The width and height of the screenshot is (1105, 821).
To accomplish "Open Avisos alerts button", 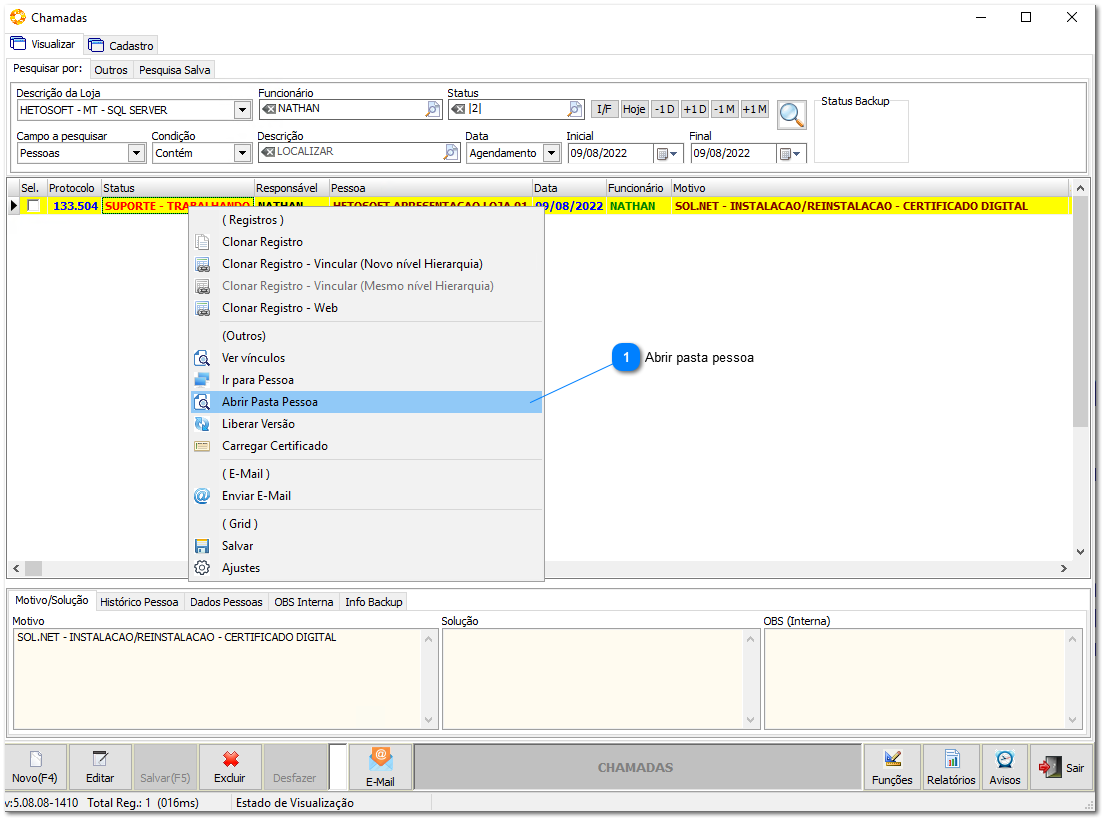I will coord(1005,767).
